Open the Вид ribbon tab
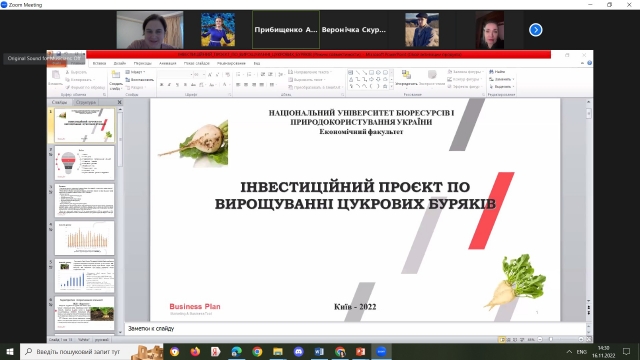640x360 pixels. point(256,63)
